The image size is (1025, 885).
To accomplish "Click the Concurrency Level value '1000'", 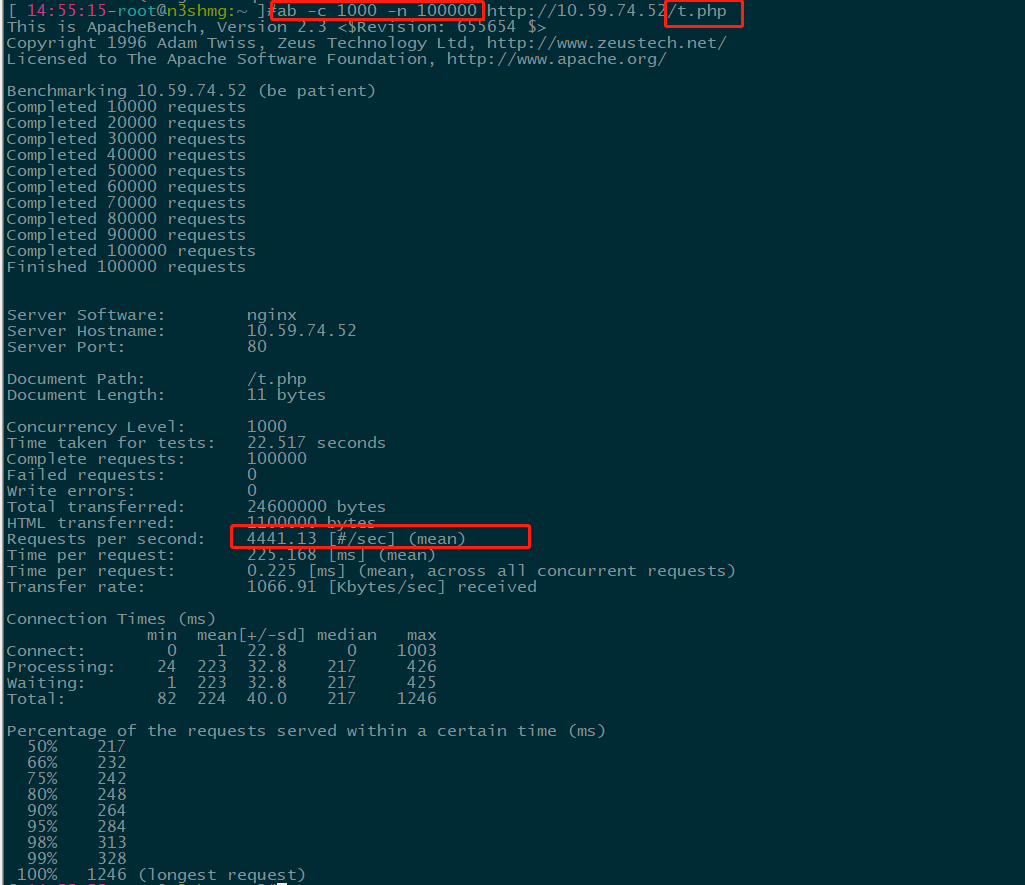I will (x=267, y=427).
